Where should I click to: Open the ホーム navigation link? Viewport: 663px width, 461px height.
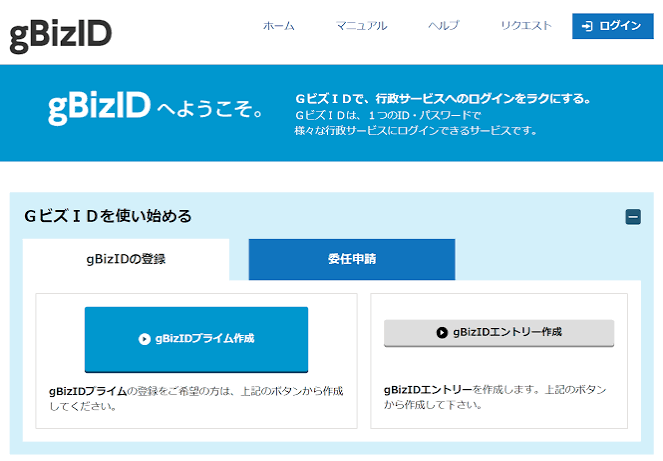coord(279,26)
